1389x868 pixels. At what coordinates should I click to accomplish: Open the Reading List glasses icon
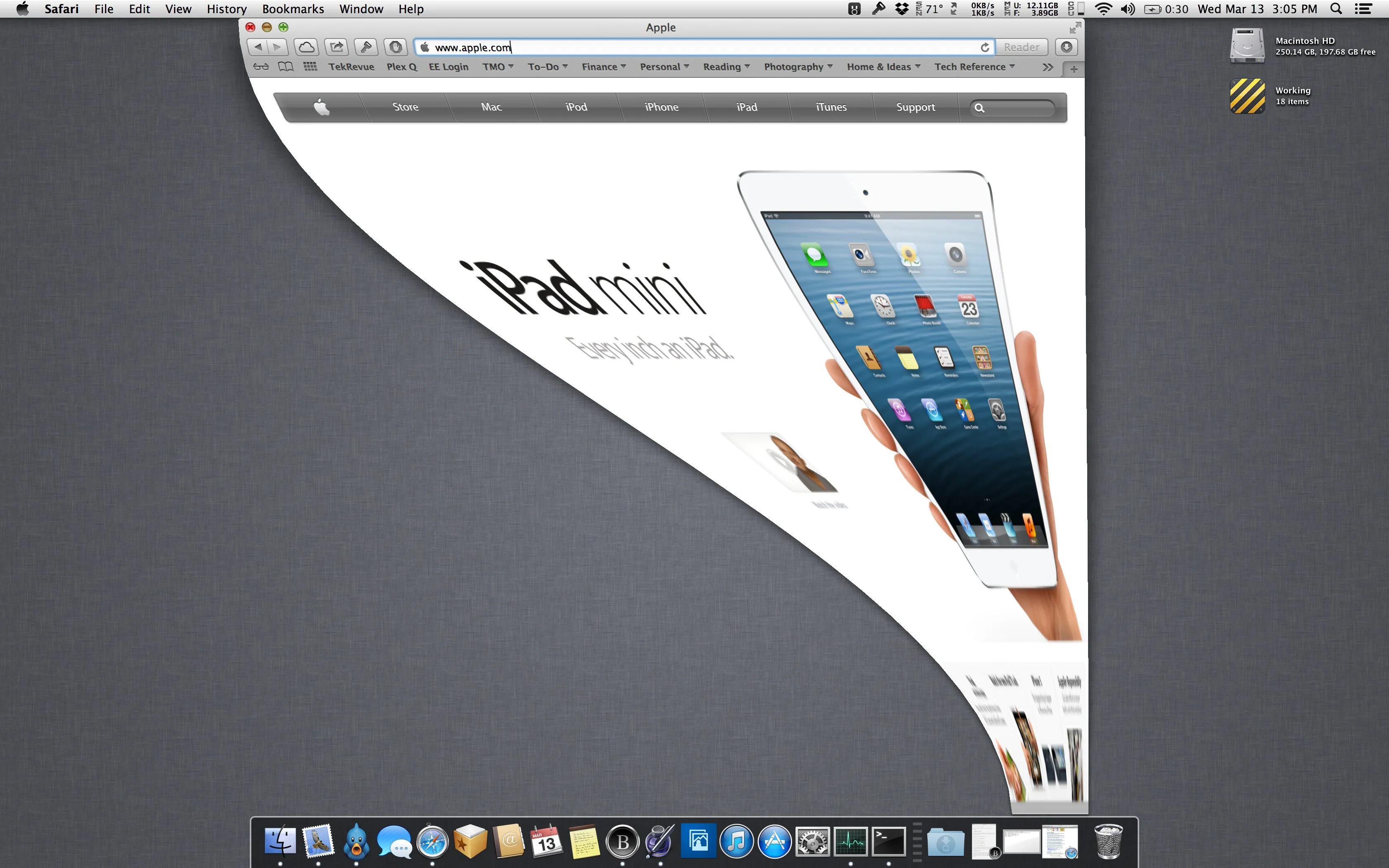[260, 67]
